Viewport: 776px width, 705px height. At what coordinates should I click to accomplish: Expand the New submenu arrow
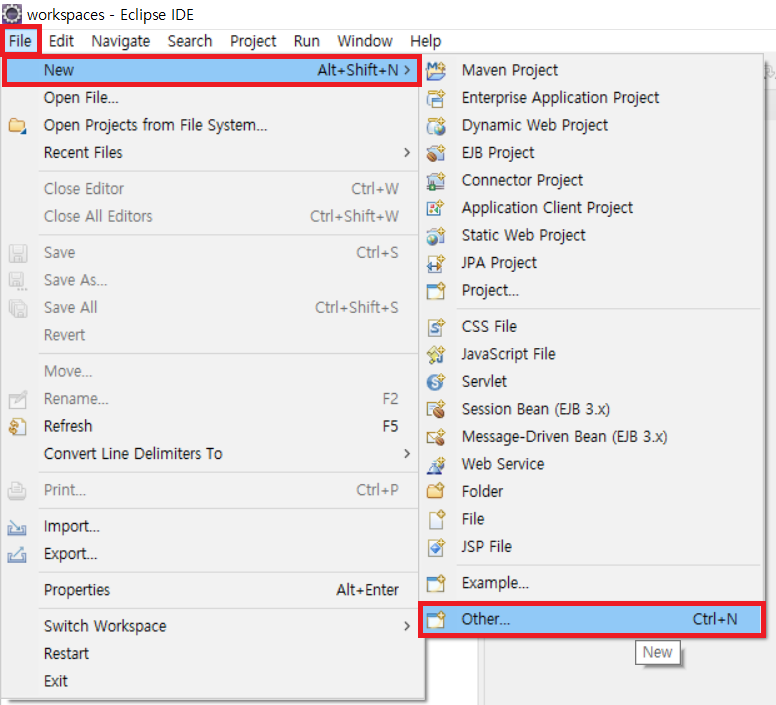point(407,70)
